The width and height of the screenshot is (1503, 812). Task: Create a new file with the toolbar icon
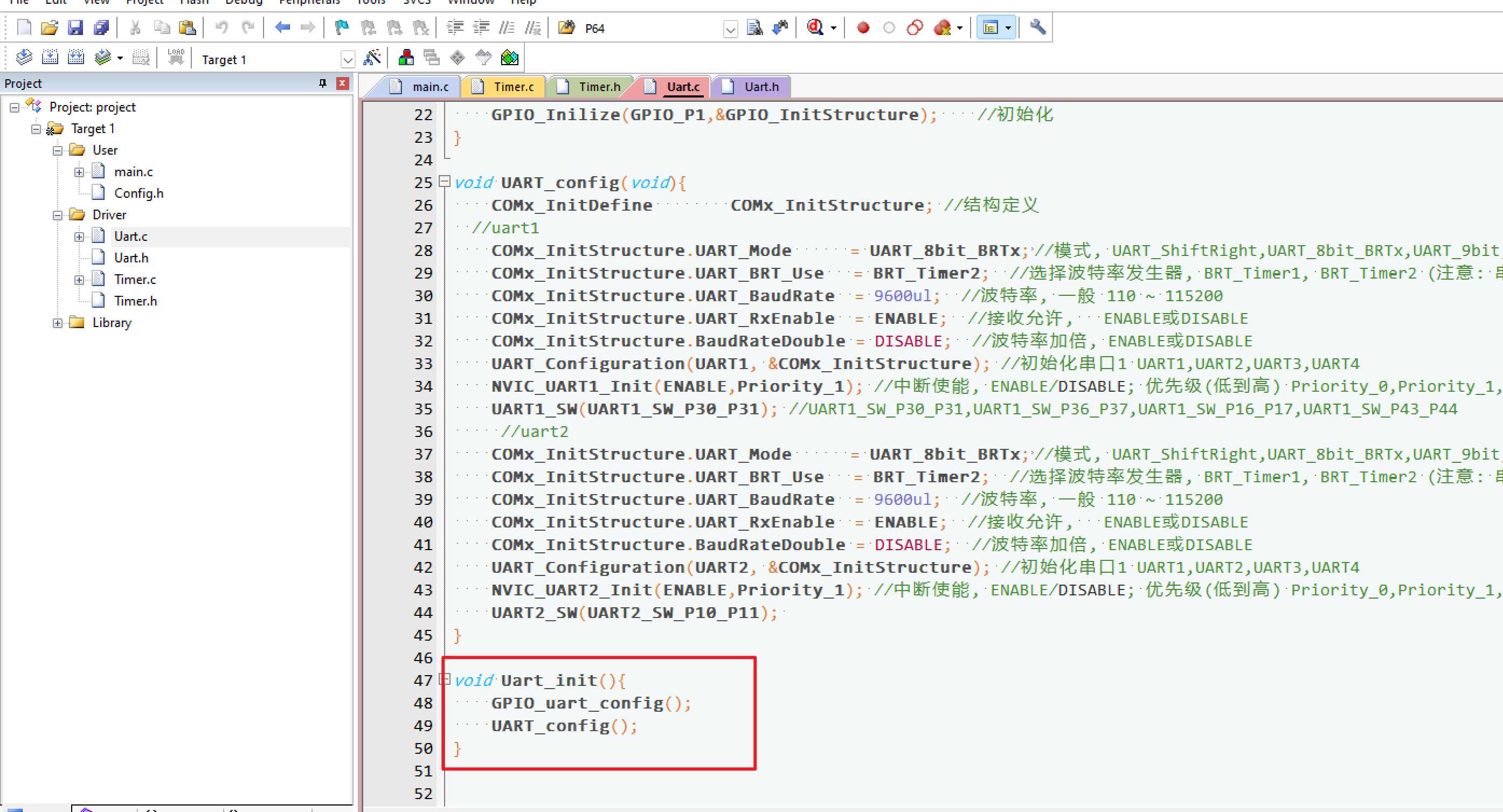point(24,27)
